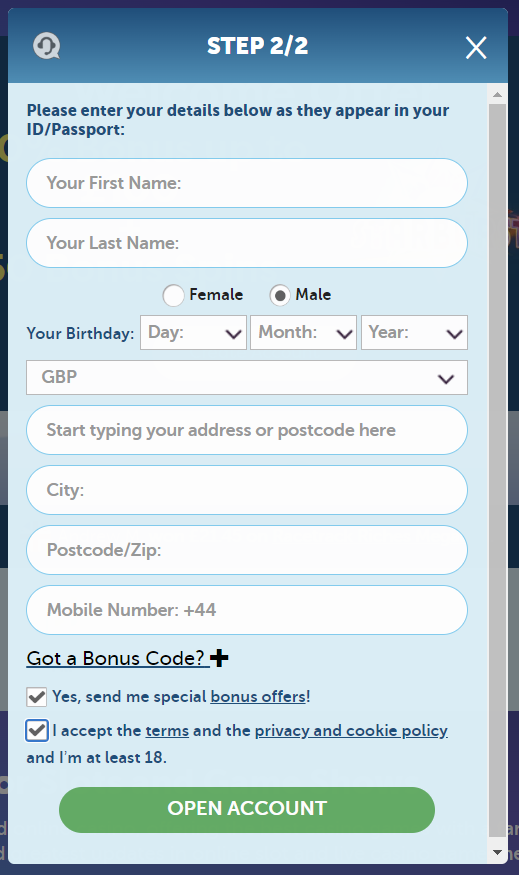519x875 pixels.
Task: Click the plus icon beside Bonus Code
Action: click(219, 658)
